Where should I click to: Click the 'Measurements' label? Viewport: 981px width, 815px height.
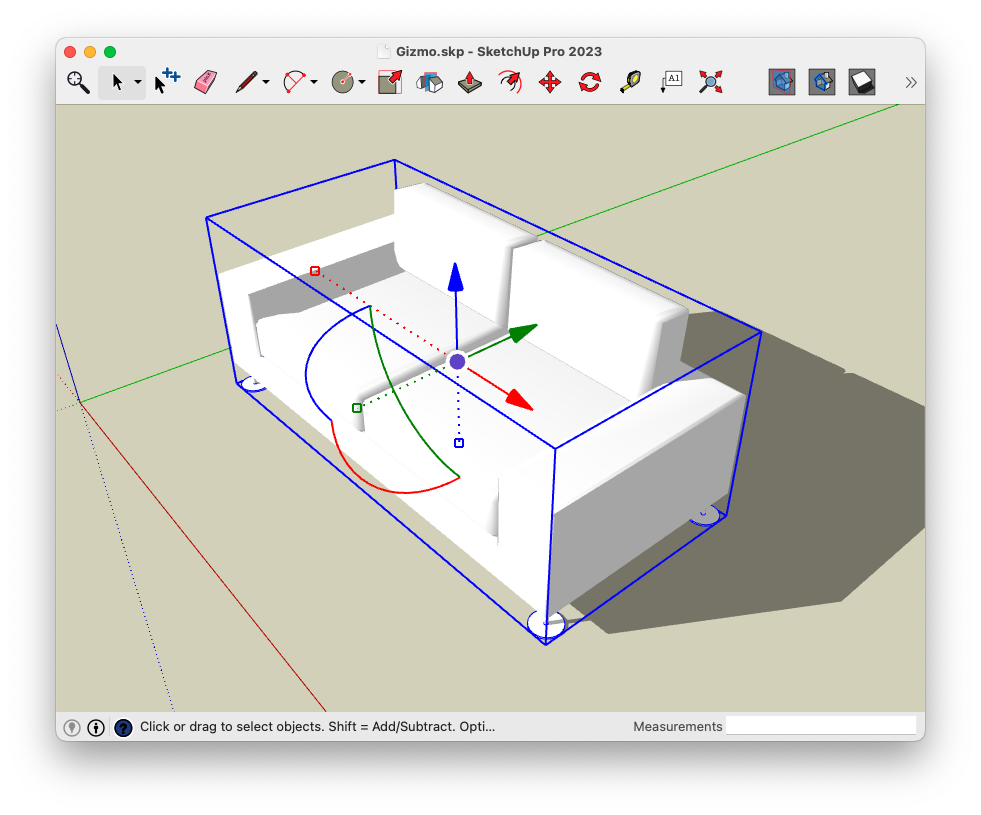pyautogui.click(x=678, y=726)
